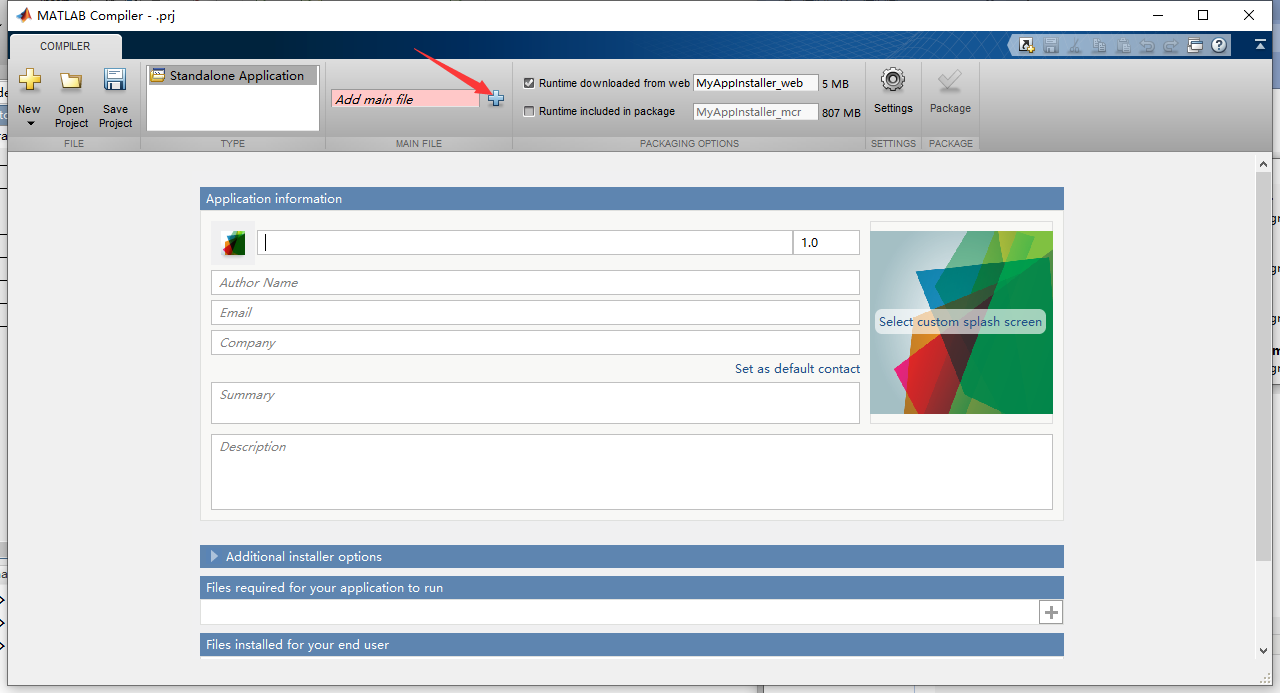1280x693 pixels.
Task: Collapse the quick access toolbar left arrow
Action: click(1010, 45)
